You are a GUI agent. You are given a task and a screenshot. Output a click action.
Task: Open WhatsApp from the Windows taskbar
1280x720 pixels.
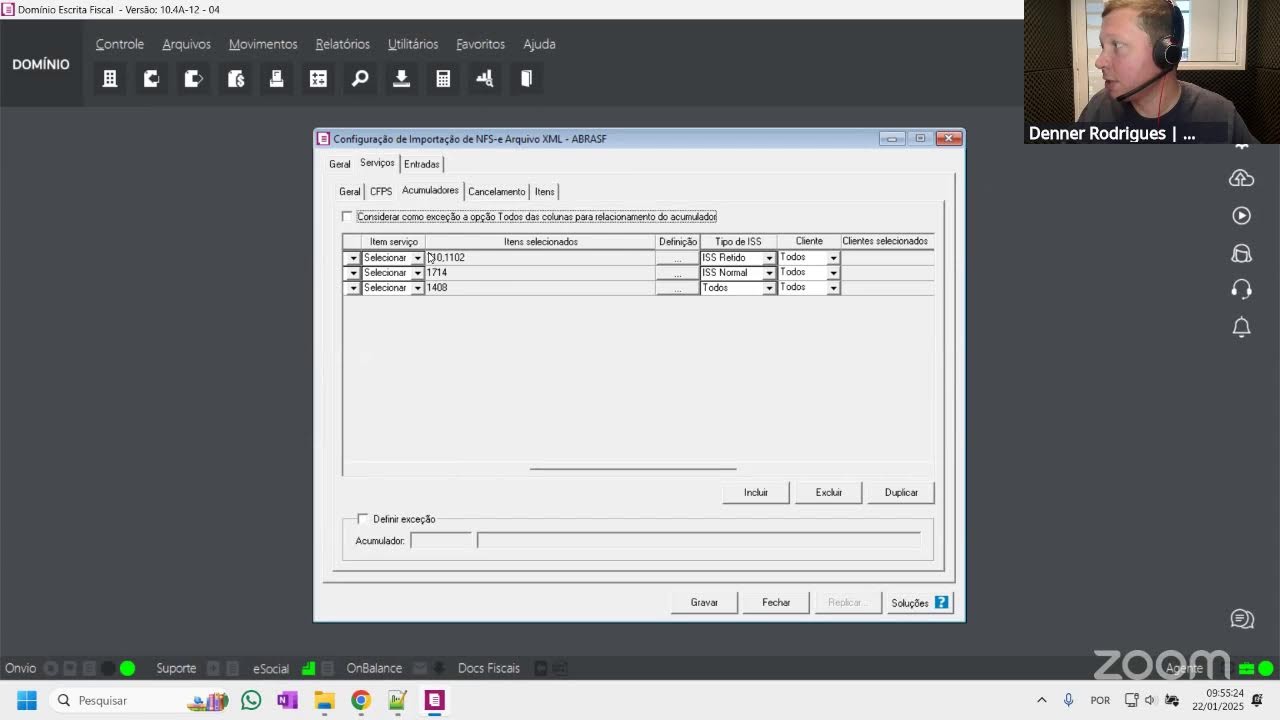[251, 700]
